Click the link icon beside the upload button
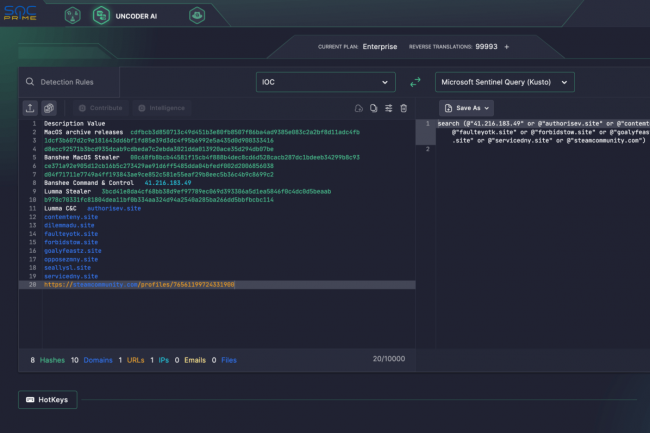 (x=48, y=107)
